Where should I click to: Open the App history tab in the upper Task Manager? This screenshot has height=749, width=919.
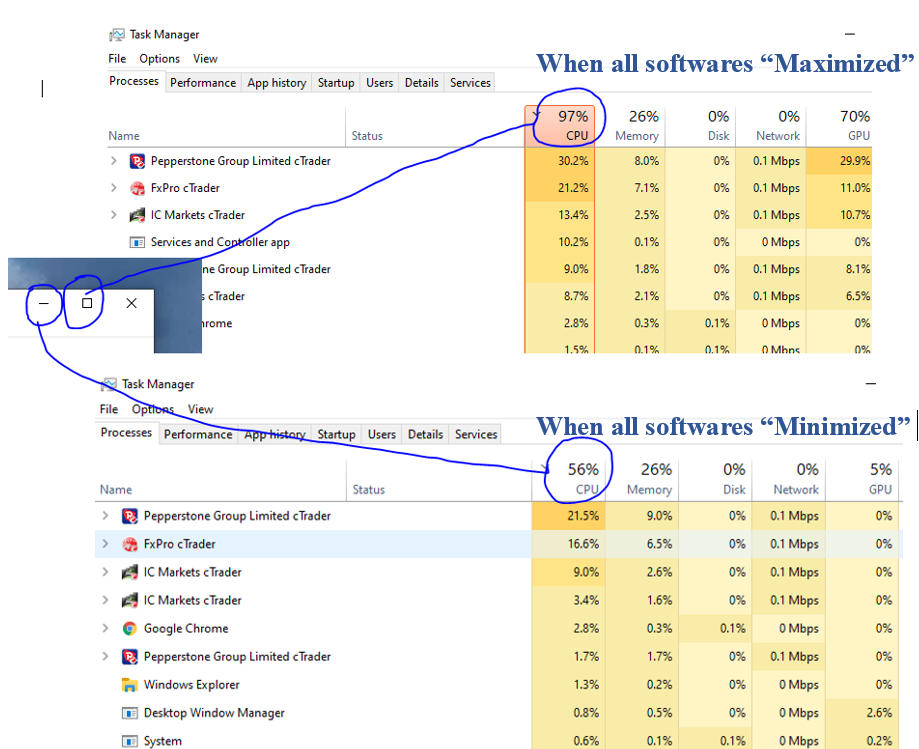[x=277, y=83]
